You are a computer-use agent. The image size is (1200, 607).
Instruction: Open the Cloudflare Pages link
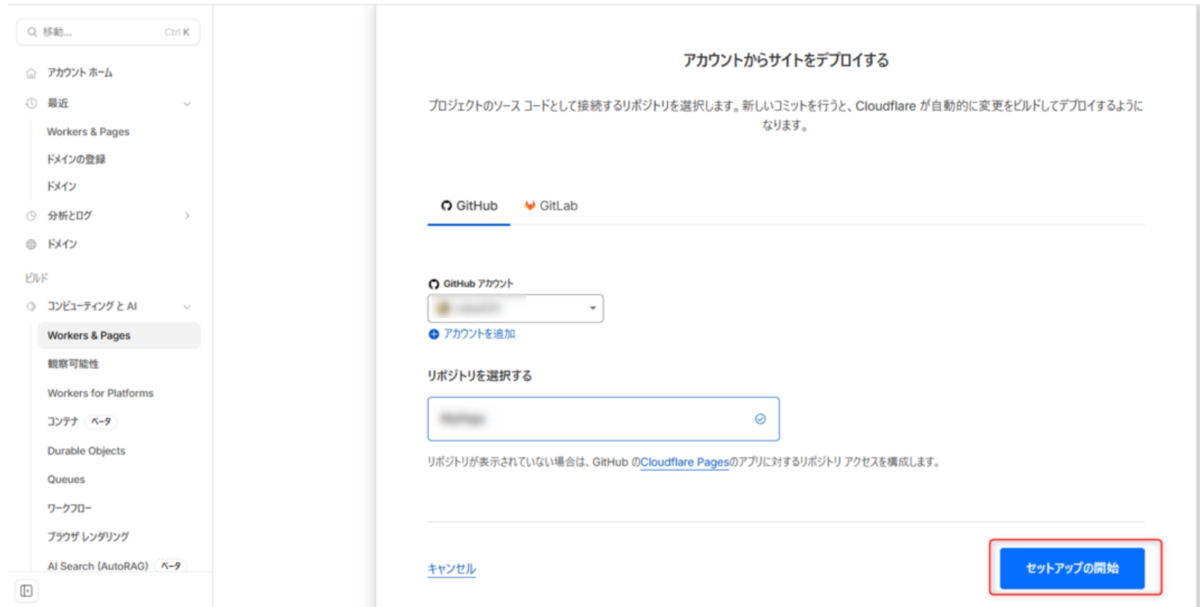point(685,463)
